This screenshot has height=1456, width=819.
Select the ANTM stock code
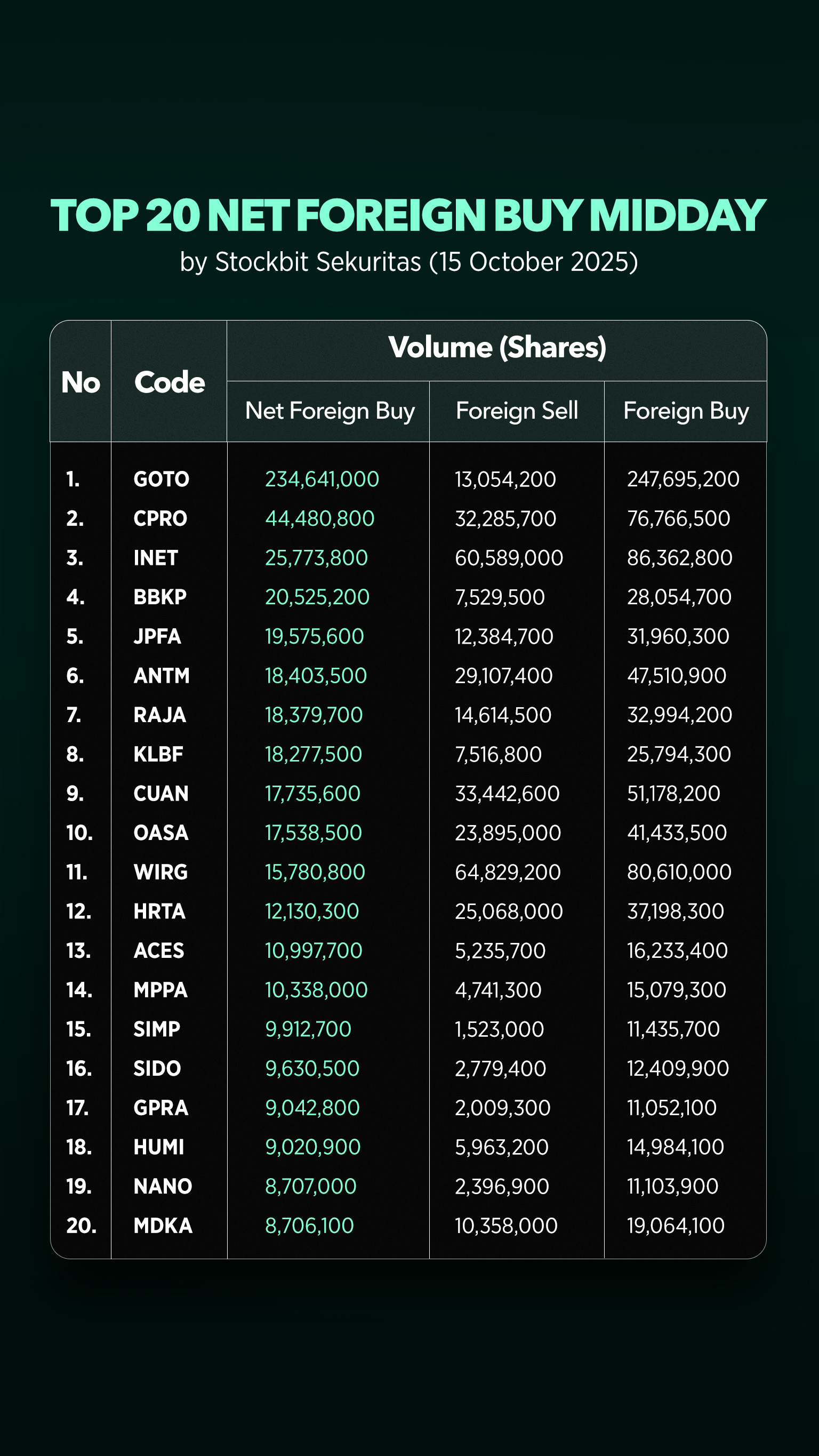[x=162, y=676]
